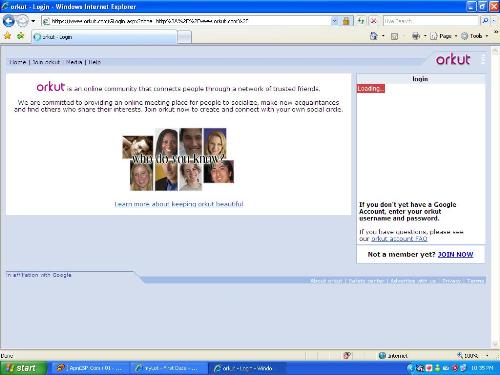Select the 'orkut - Login' browser tab
The image size is (500, 375).
pos(104,37)
